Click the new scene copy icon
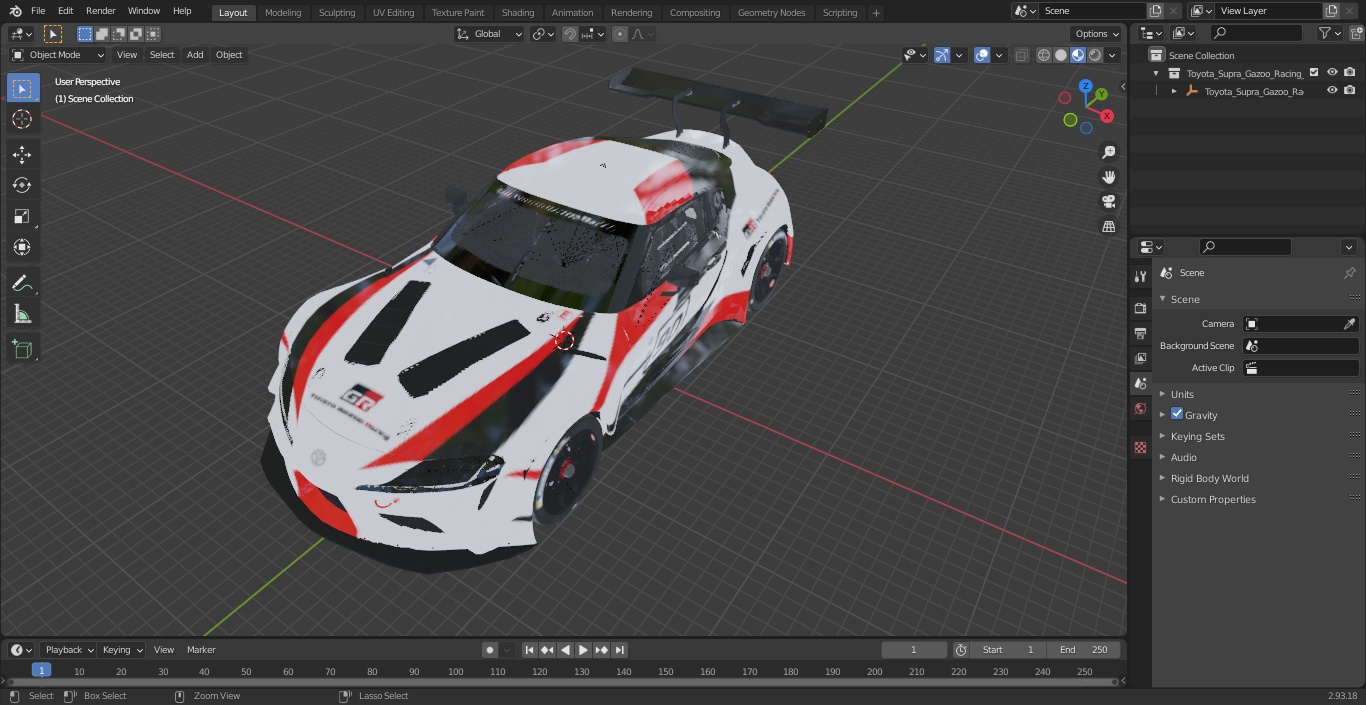 pos(1155,11)
